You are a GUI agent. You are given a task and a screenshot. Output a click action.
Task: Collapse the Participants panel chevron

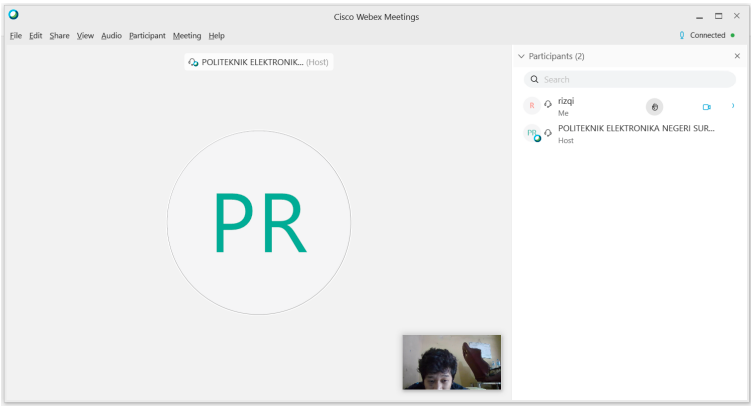coord(521,56)
